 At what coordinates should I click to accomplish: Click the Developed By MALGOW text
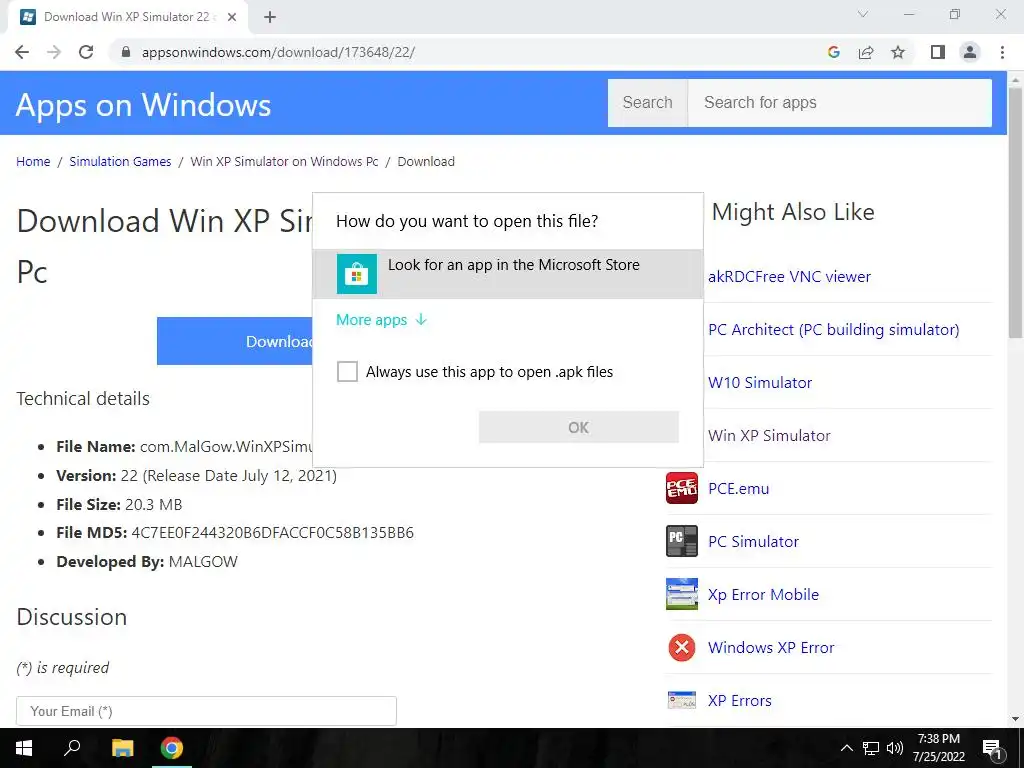pos(147,562)
